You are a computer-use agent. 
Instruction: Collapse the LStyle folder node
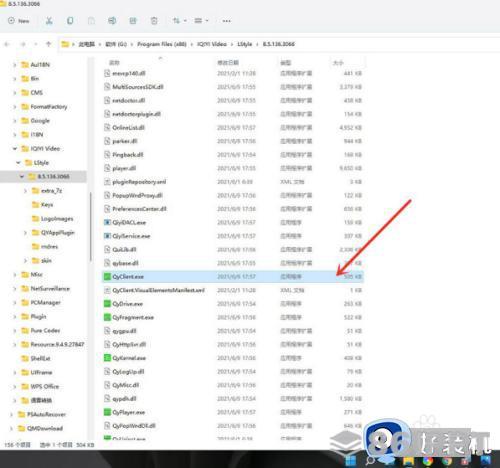[x=18, y=163]
